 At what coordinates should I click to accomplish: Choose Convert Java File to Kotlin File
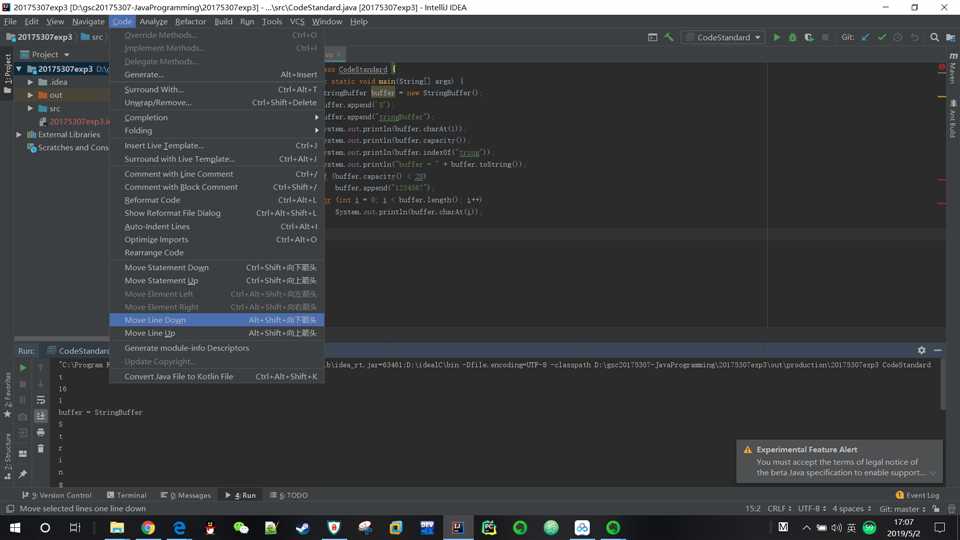pos(217,377)
